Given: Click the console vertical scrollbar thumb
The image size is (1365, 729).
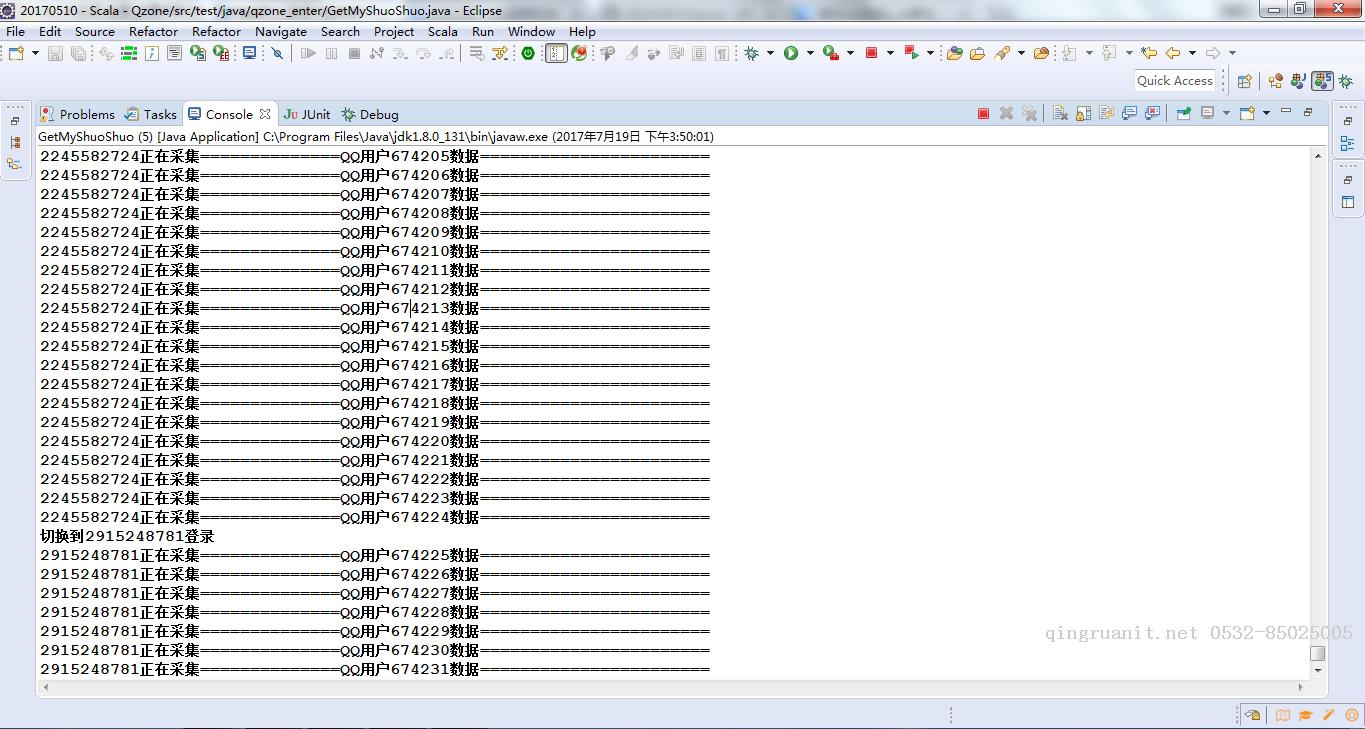Looking at the screenshot, I should pyautogui.click(x=1317, y=653).
